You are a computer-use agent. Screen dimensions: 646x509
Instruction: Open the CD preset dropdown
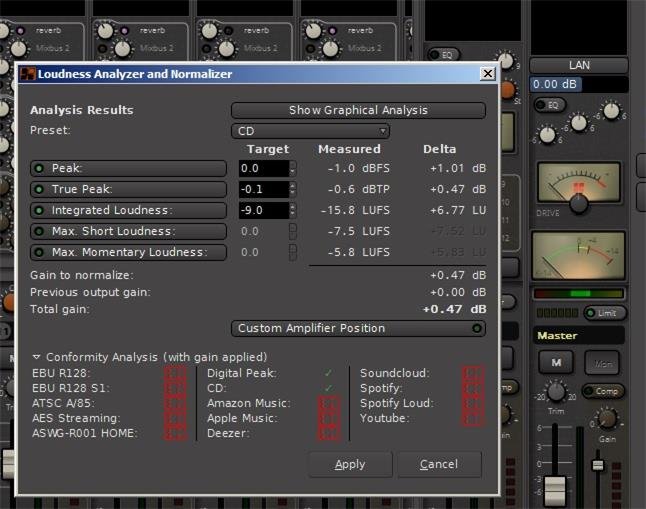tap(310, 131)
